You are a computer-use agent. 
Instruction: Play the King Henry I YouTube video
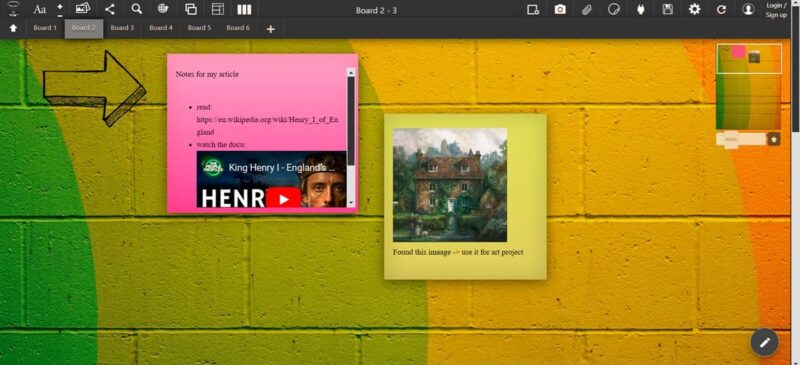(283, 198)
